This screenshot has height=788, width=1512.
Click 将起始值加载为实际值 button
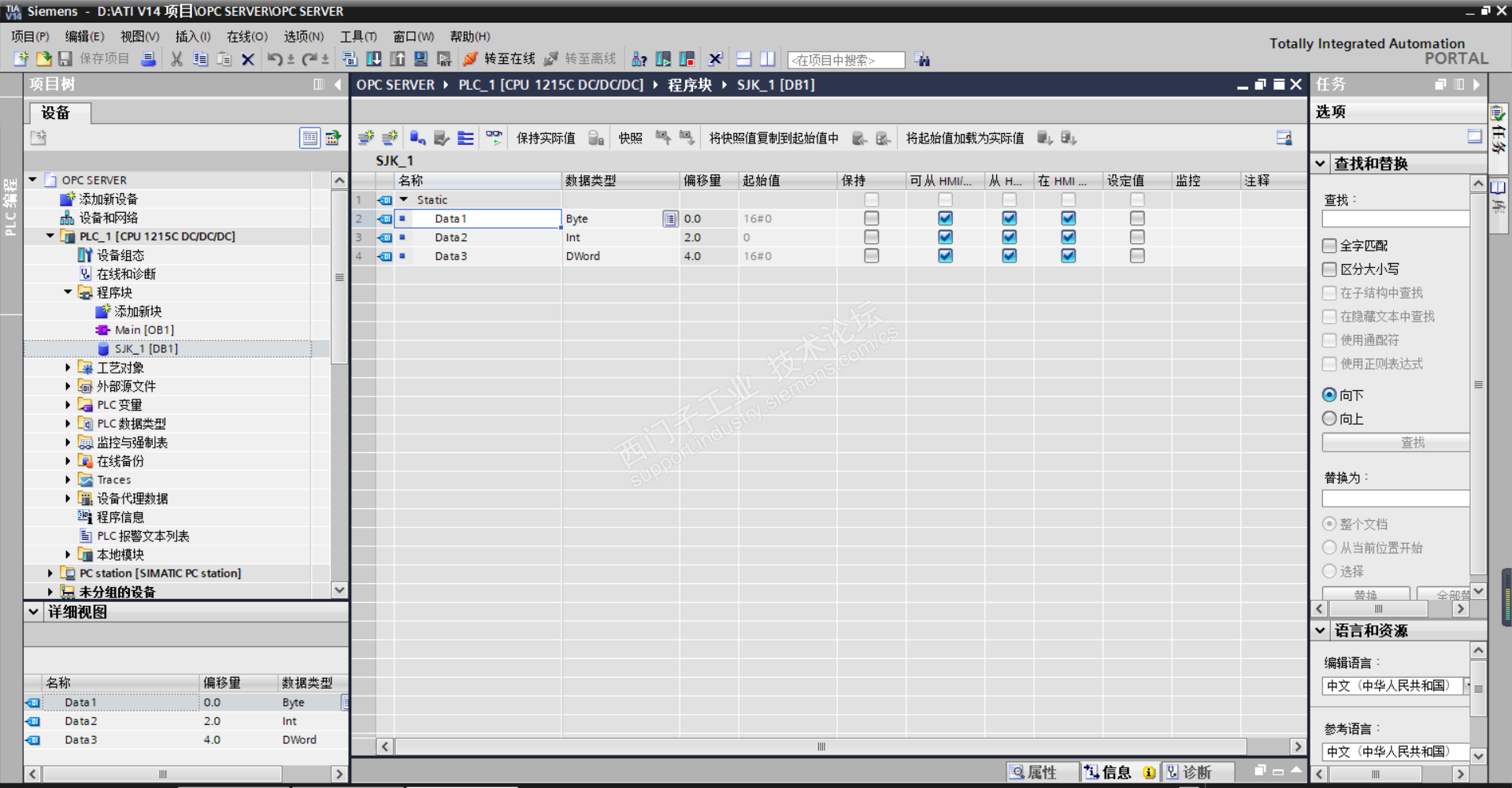tap(965, 138)
